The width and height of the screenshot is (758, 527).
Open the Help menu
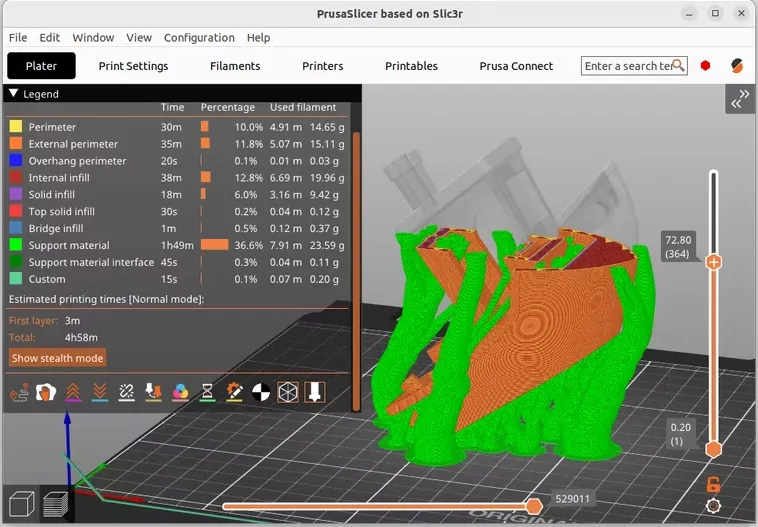pos(258,38)
